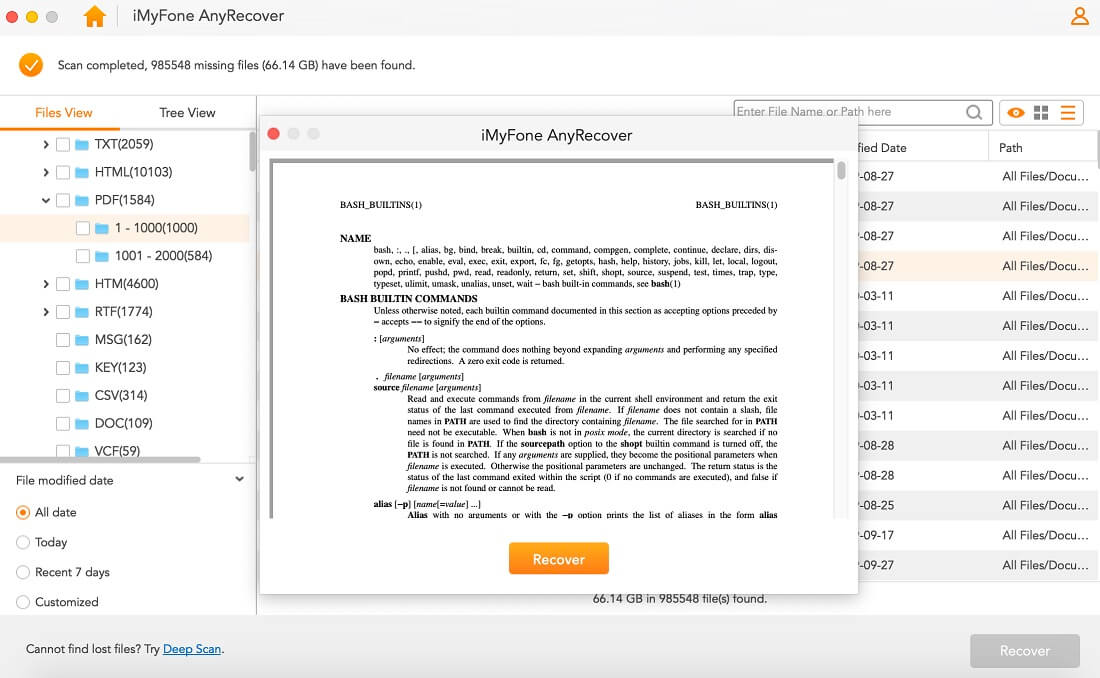This screenshot has height=678, width=1100.
Task: Switch to the Tree View tab
Action: 186,112
